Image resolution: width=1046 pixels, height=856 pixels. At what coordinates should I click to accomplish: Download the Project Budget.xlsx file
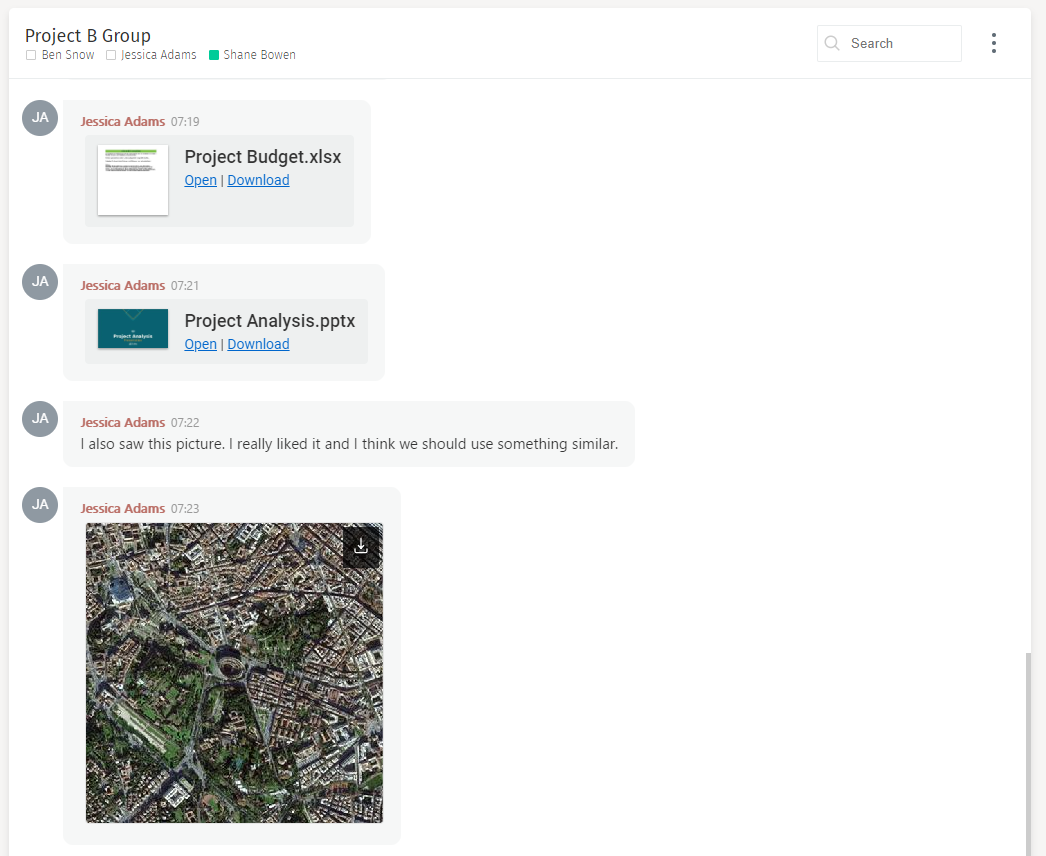[x=258, y=180]
